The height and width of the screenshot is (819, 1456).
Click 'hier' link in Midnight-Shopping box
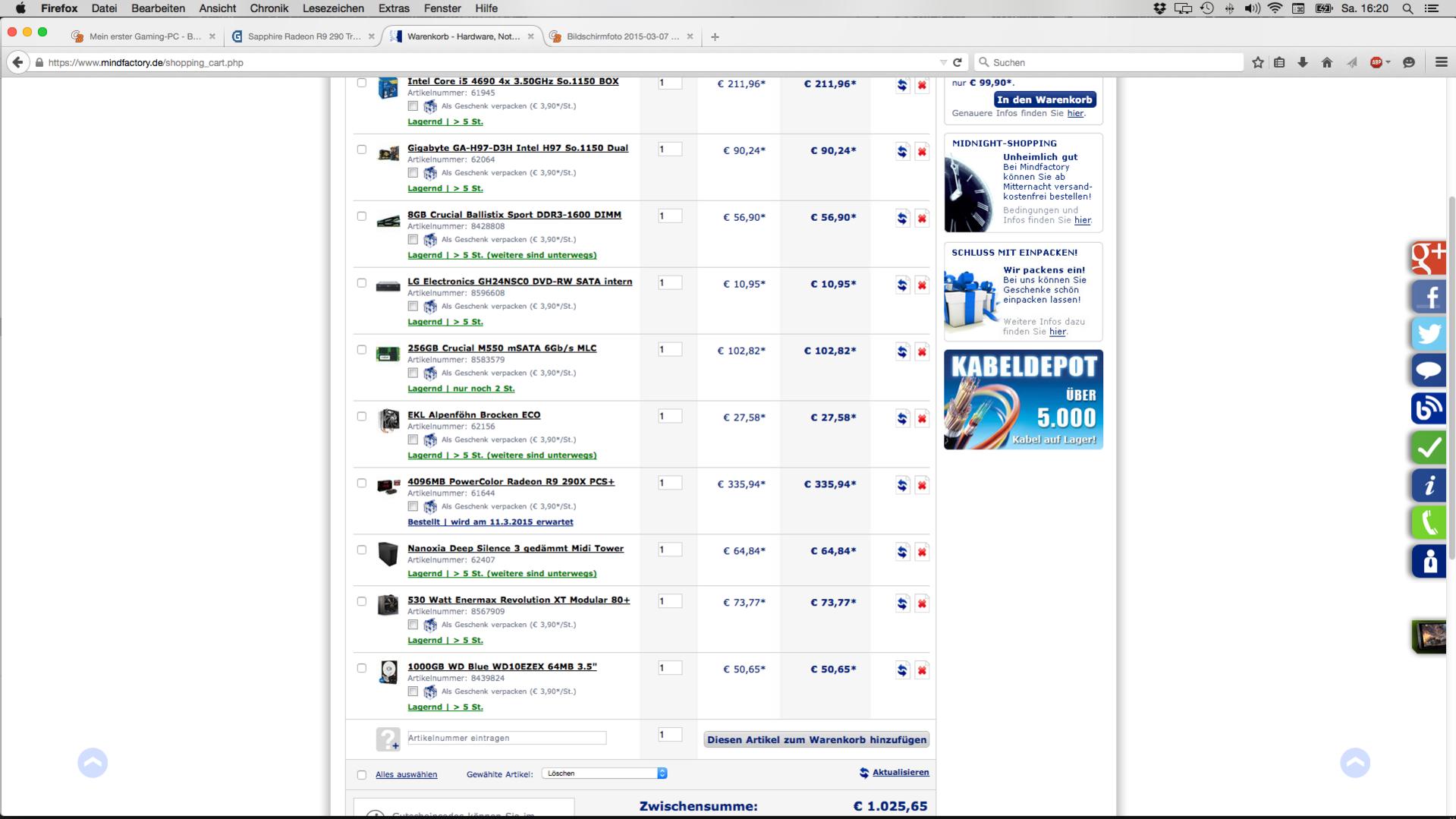1083,221
